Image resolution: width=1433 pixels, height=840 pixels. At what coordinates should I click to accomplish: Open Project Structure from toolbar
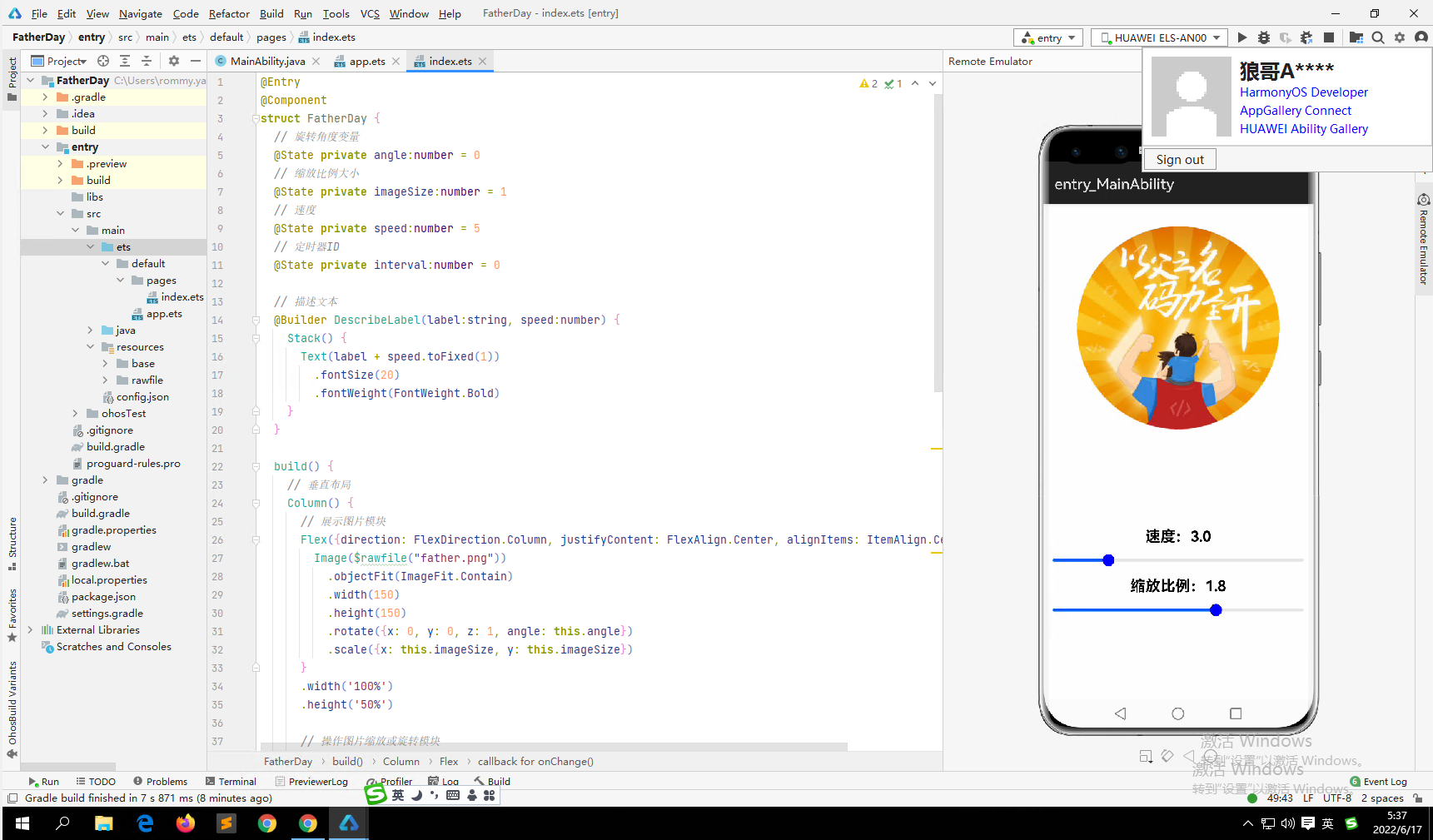(1356, 37)
